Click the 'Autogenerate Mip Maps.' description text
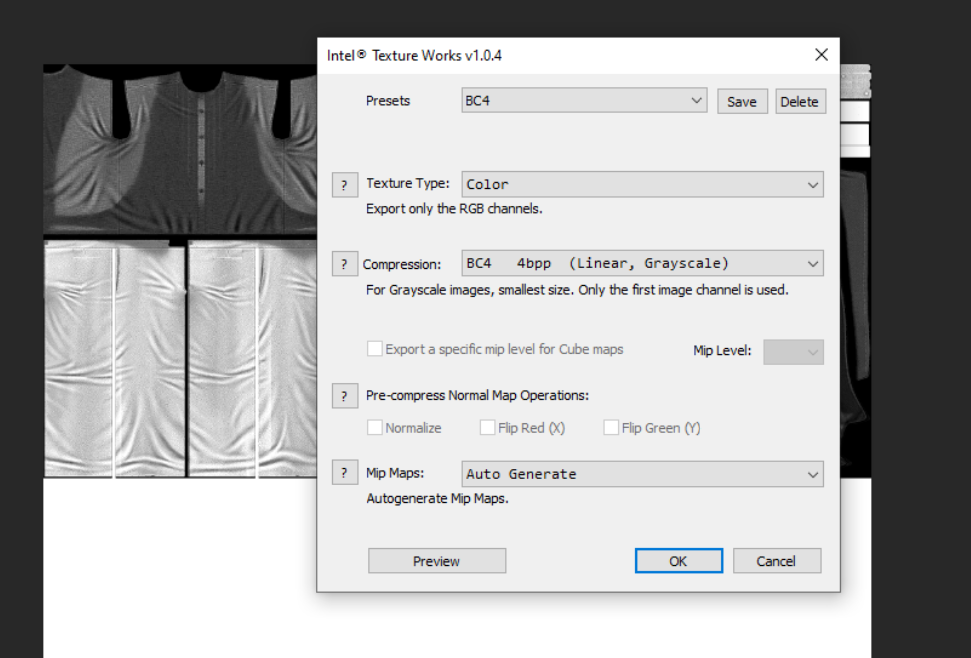 437,499
